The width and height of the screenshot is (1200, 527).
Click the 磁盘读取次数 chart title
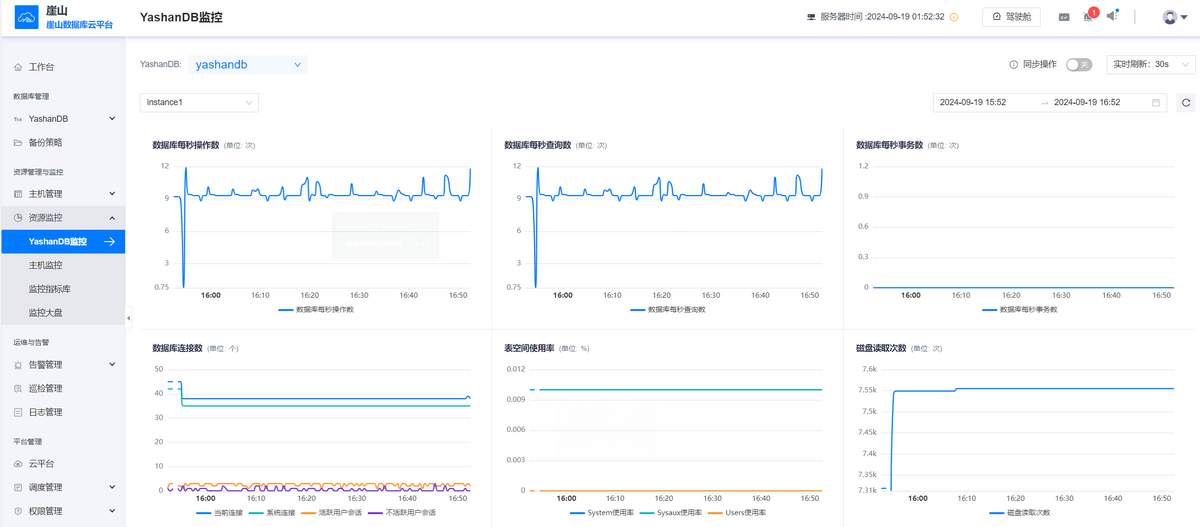coord(881,348)
